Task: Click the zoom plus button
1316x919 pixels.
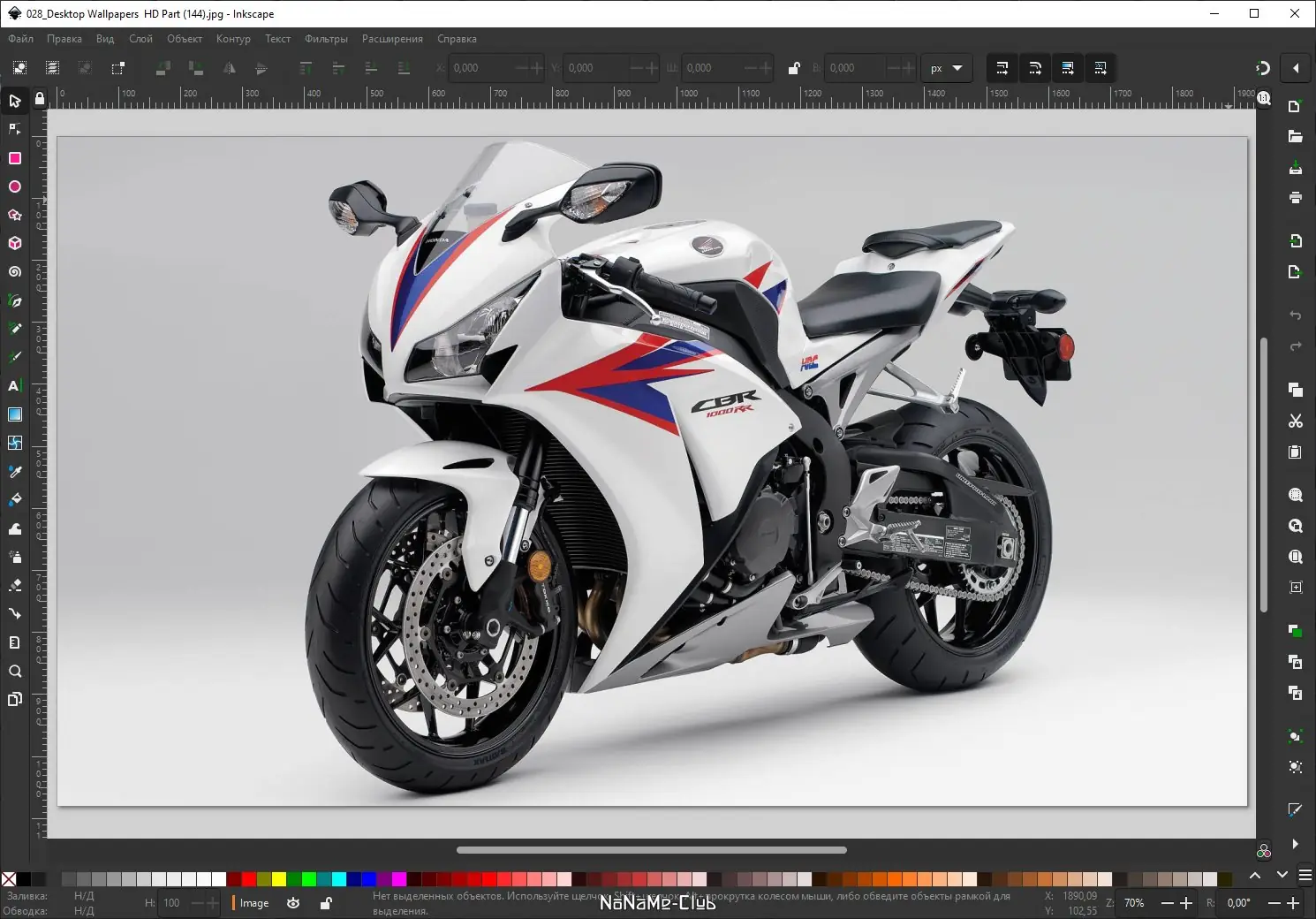Action: pyautogui.click(x=1186, y=903)
